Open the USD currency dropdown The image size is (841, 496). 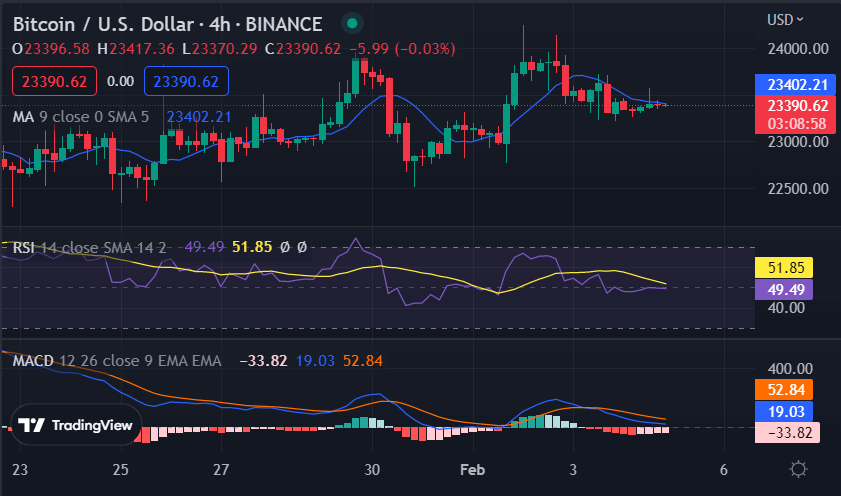pos(786,19)
